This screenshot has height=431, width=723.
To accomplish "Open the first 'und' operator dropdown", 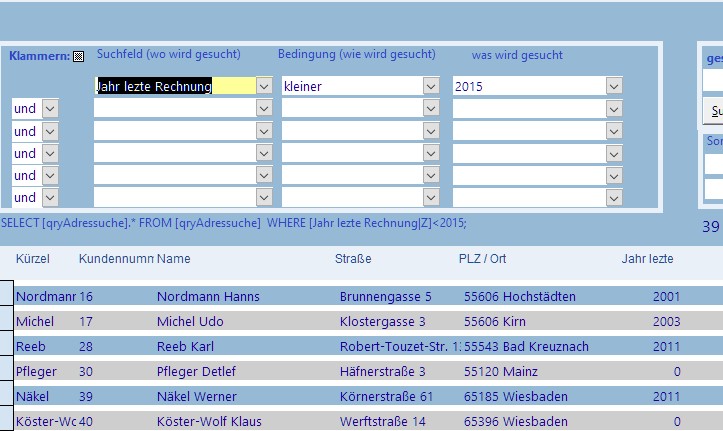I will pos(50,109).
